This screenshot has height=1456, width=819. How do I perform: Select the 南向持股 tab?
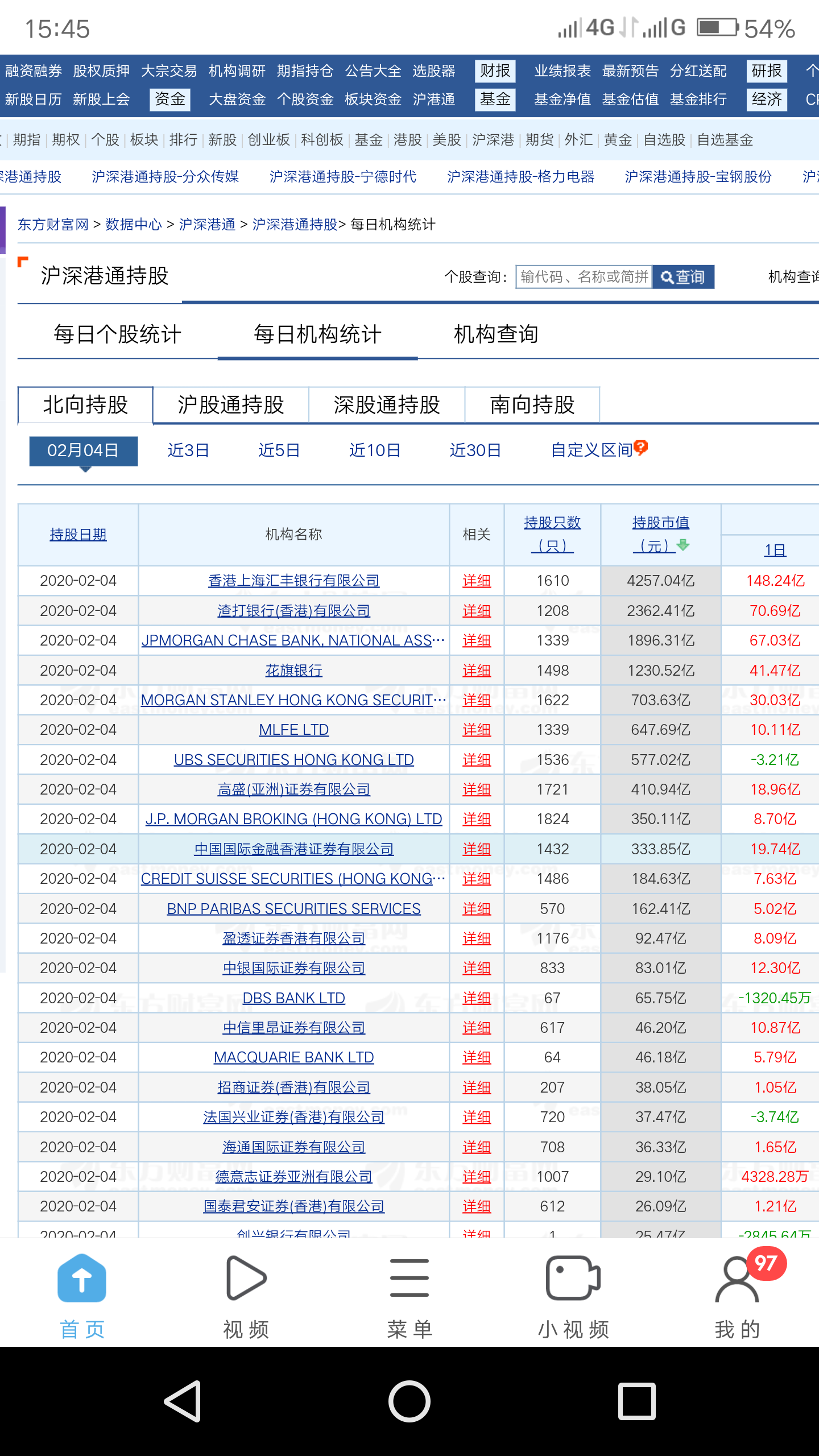coord(532,405)
